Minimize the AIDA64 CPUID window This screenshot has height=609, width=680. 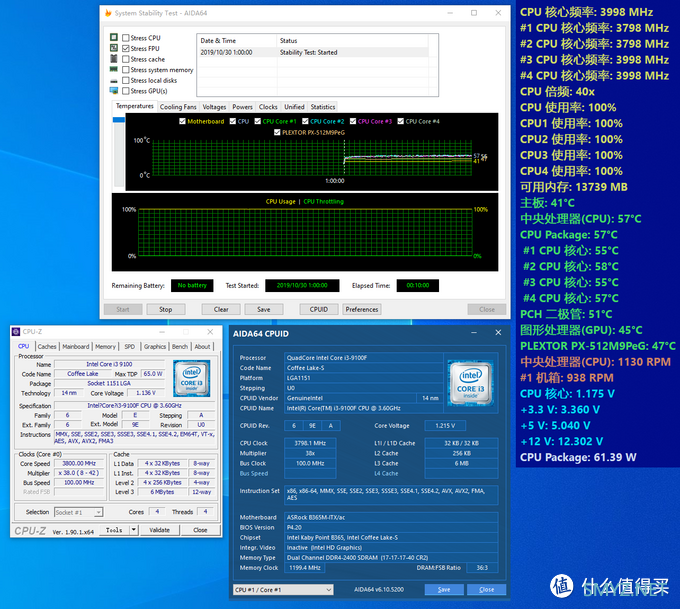(x=474, y=333)
